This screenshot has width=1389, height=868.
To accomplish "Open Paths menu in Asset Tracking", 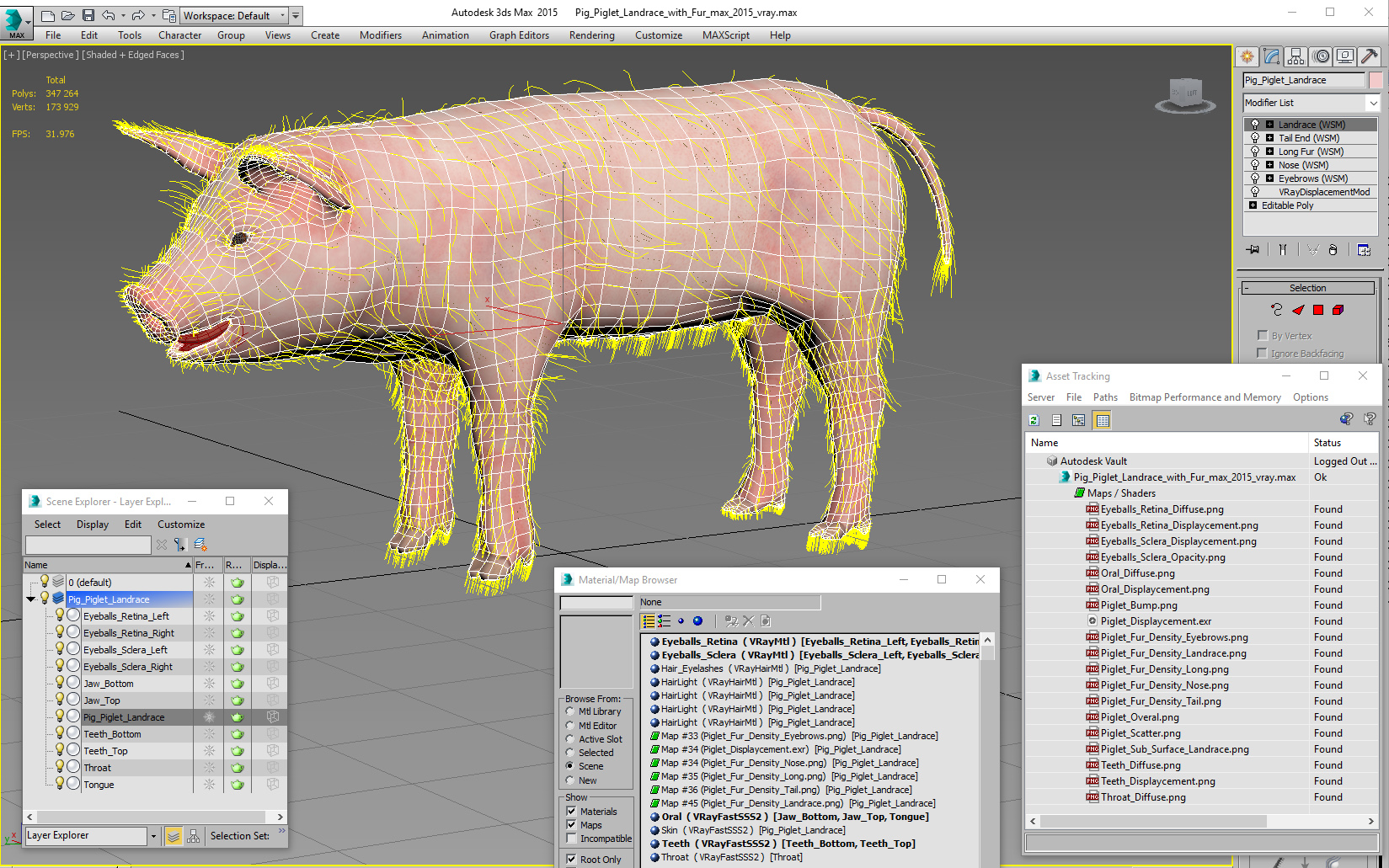I will 1105,397.
